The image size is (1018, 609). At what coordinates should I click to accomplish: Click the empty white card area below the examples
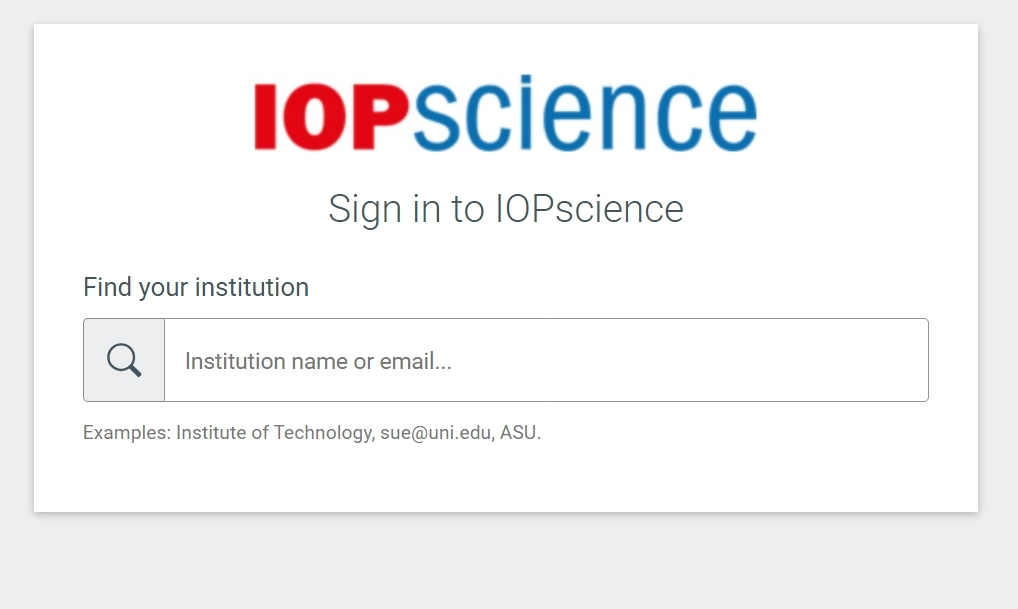point(506,479)
